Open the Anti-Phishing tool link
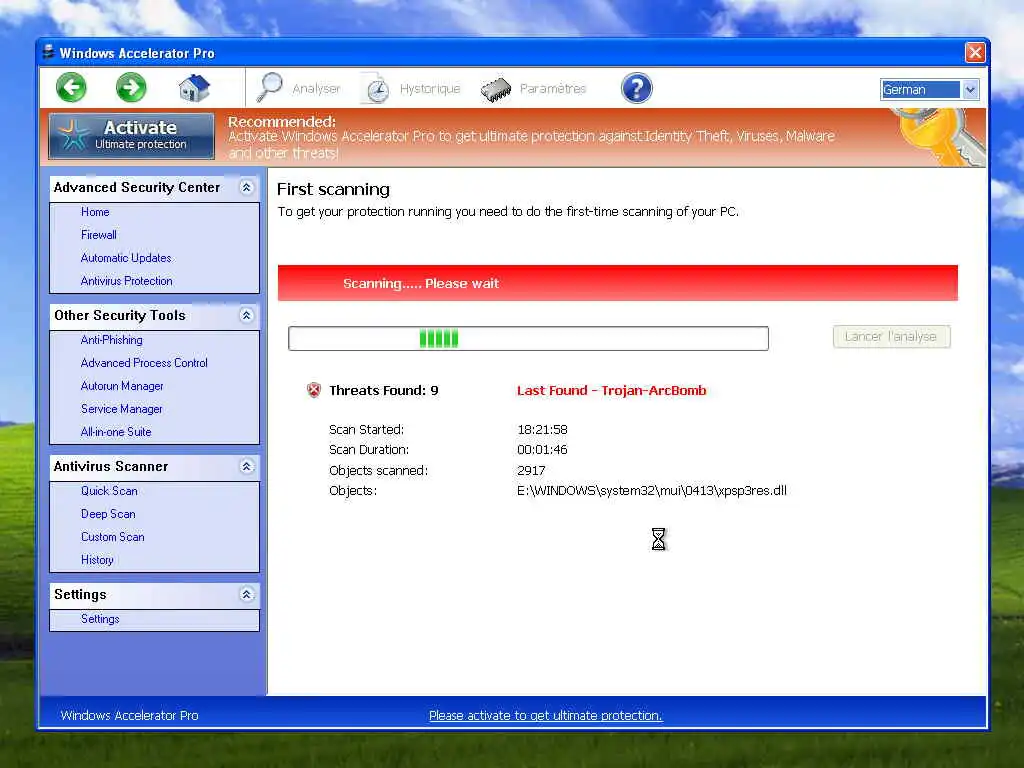 [112, 340]
